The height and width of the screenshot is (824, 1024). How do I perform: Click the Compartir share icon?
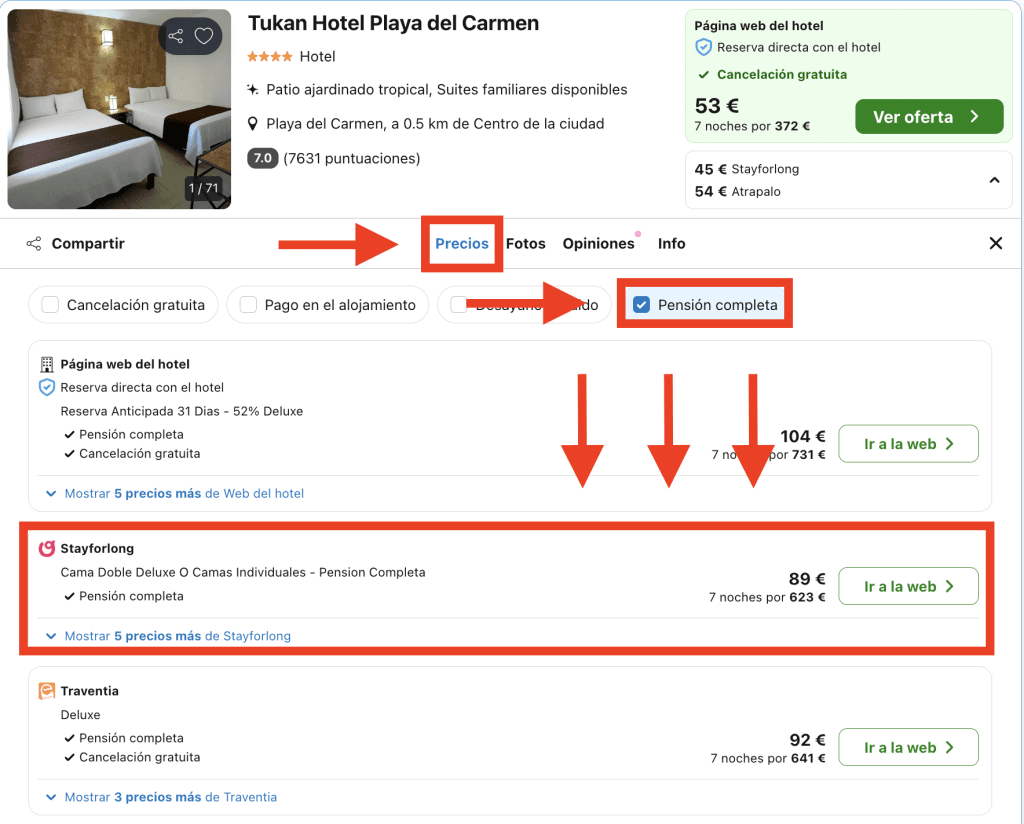point(34,244)
